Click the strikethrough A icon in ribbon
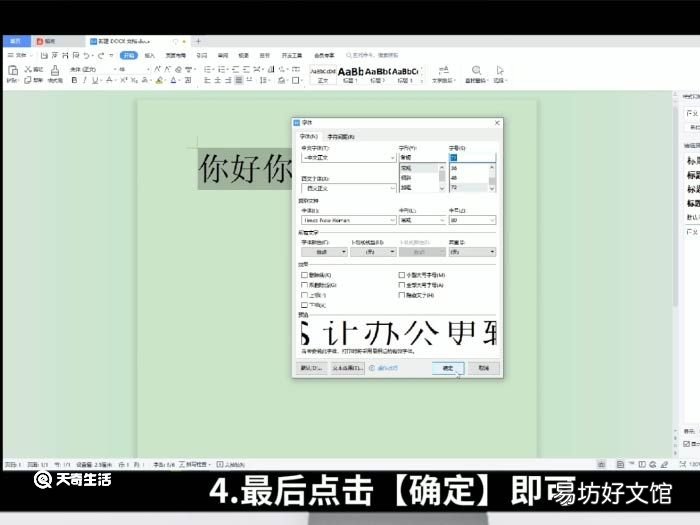 [109, 80]
